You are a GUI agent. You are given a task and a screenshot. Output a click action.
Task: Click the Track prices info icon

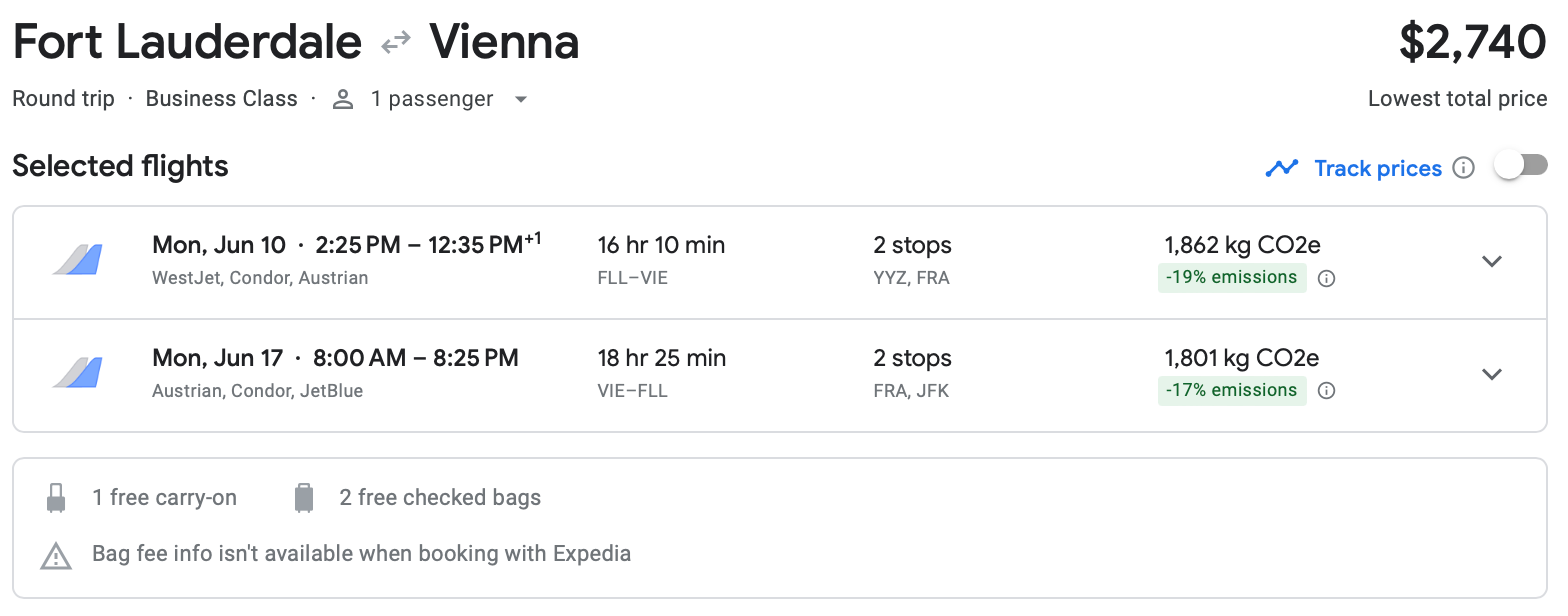point(1463,168)
